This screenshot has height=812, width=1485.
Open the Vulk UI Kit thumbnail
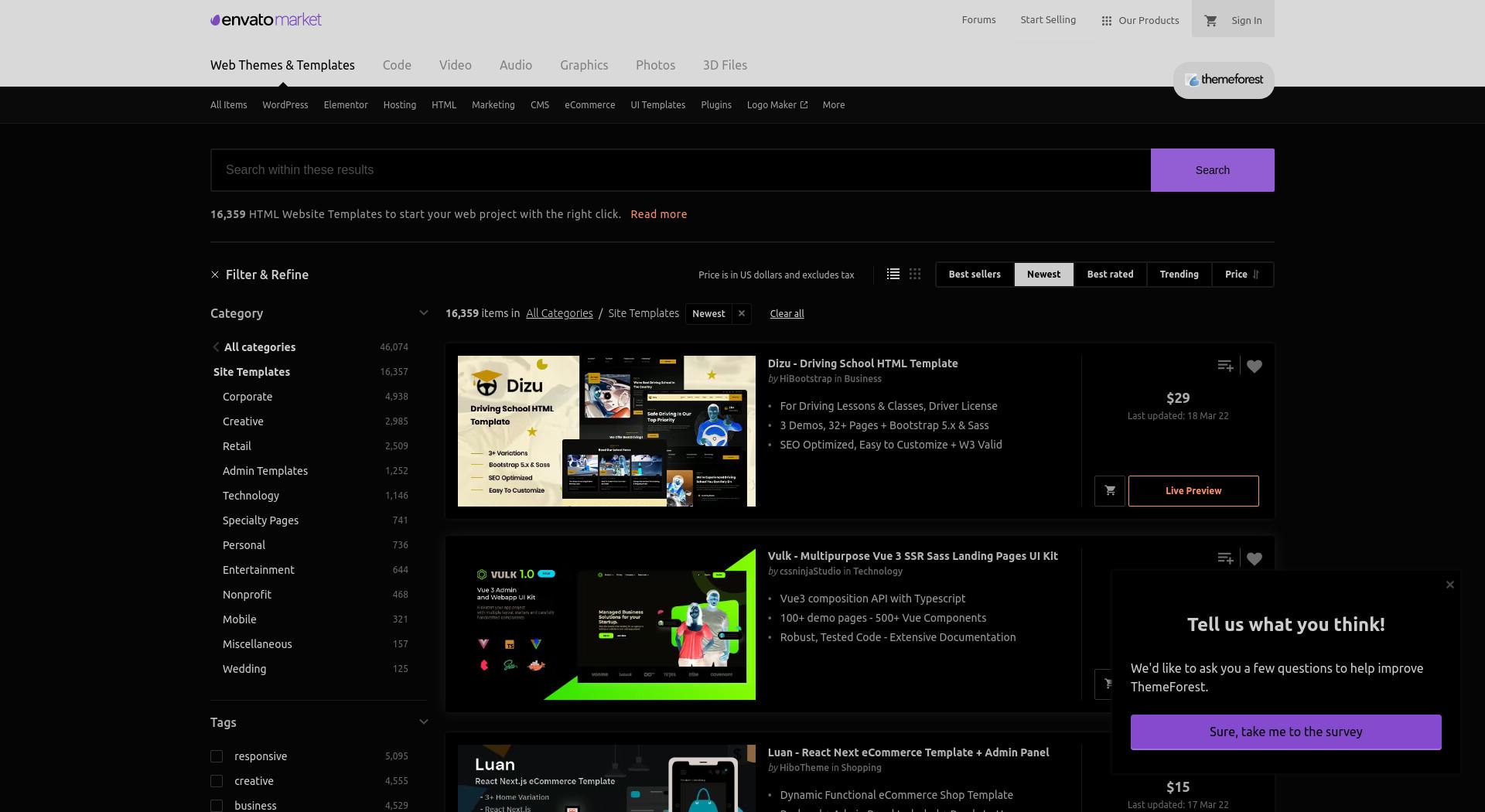pyautogui.click(x=606, y=624)
